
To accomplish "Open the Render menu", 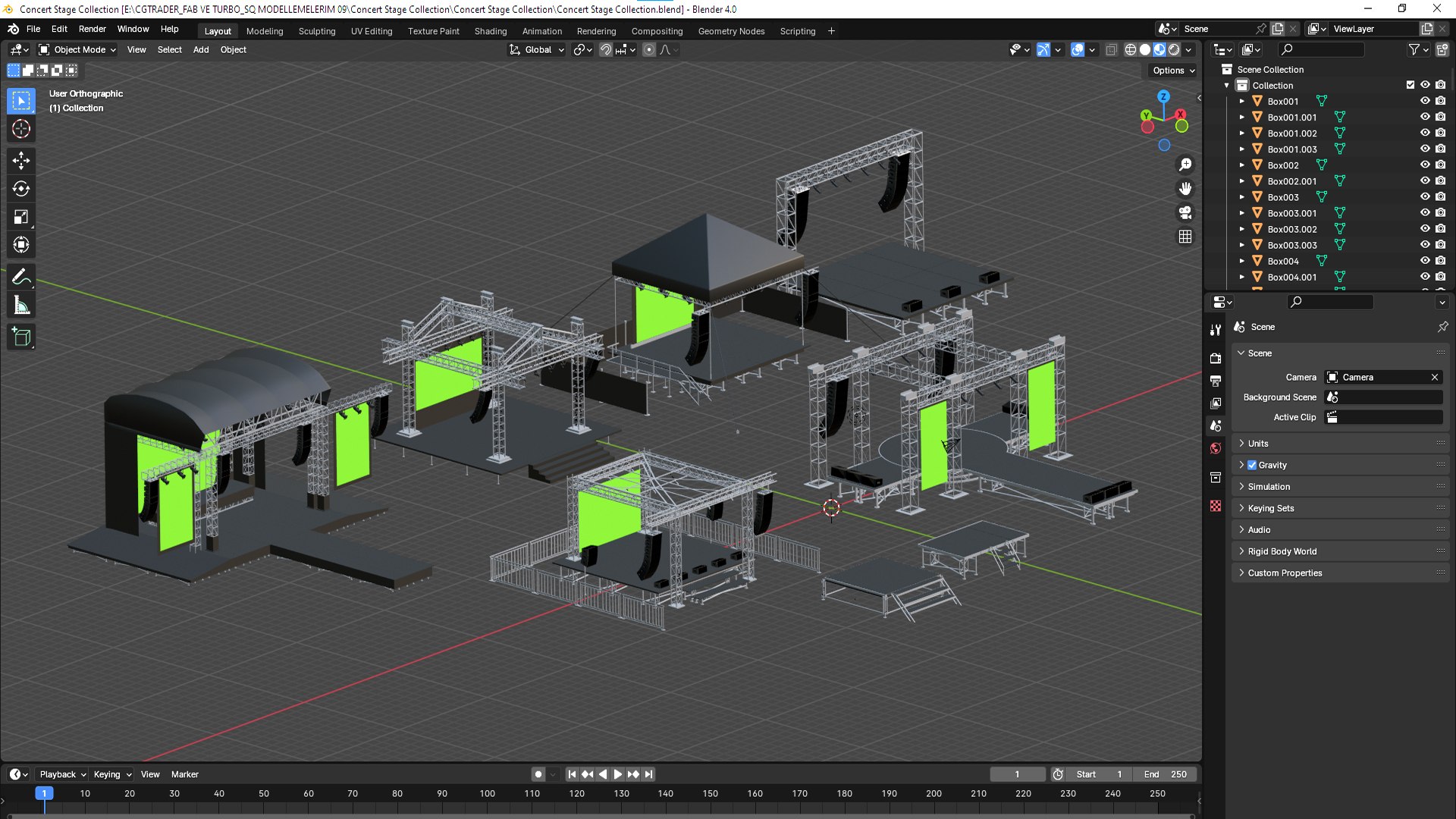I will 93,29.
